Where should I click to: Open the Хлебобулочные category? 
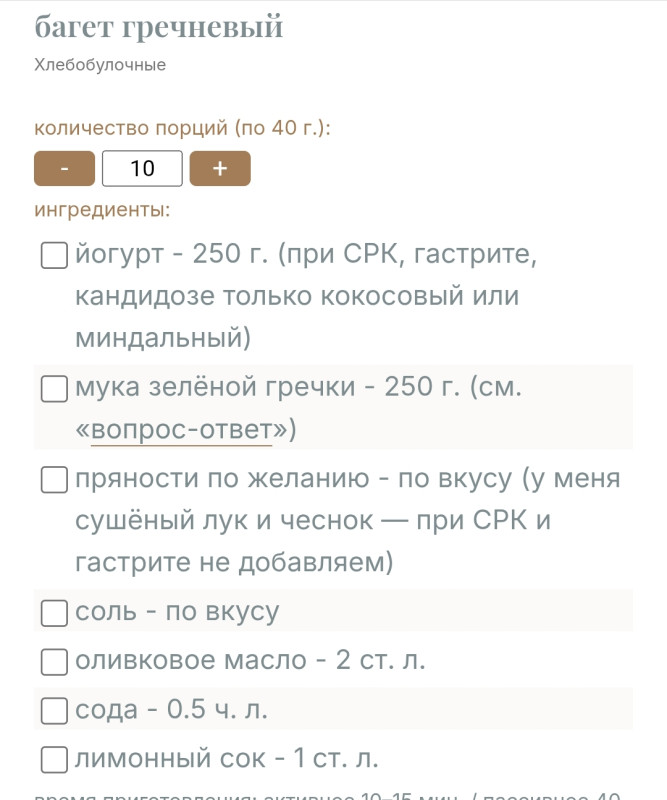coord(100,65)
